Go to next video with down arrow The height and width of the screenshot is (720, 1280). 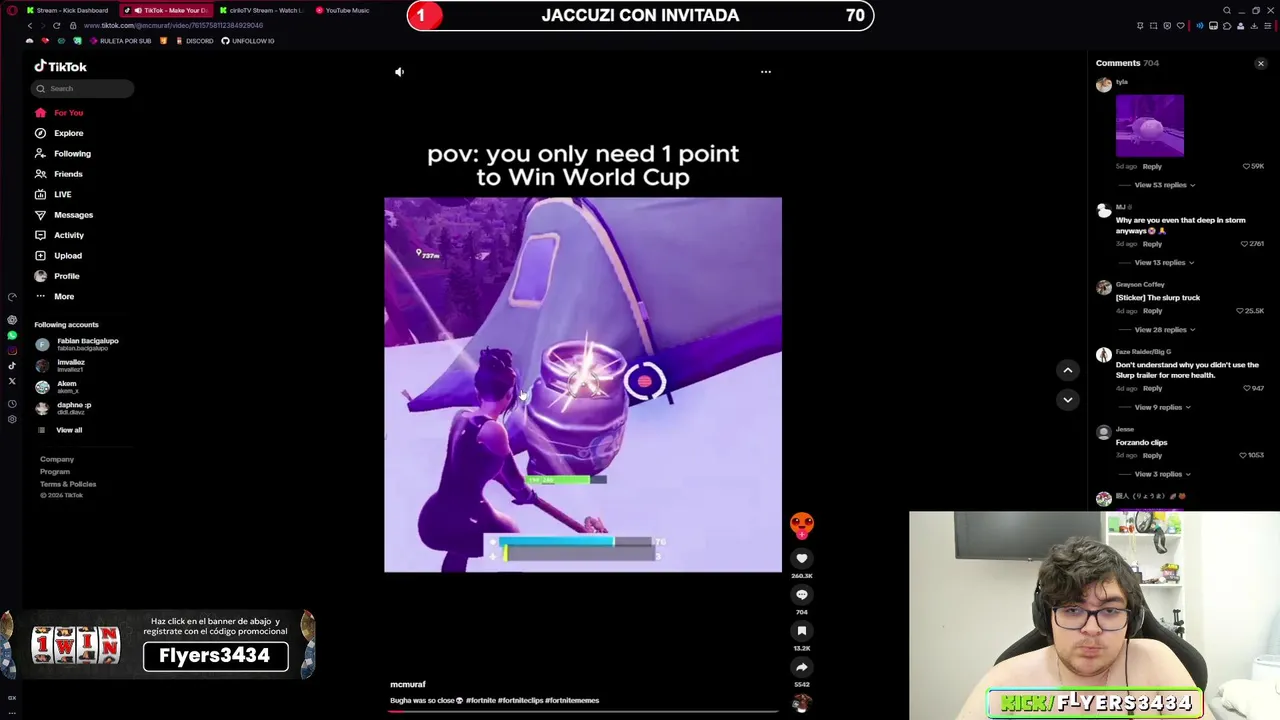click(1068, 399)
